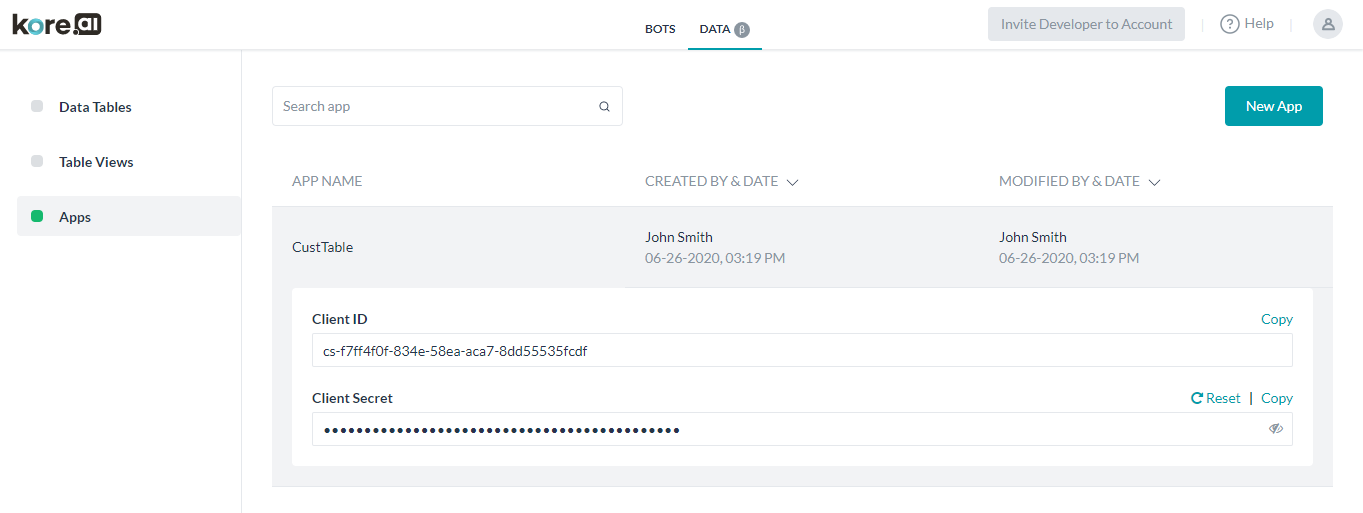Image resolution: width=1363 pixels, height=513 pixels.
Task: Click the New App button
Action: pyautogui.click(x=1273, y=106)
